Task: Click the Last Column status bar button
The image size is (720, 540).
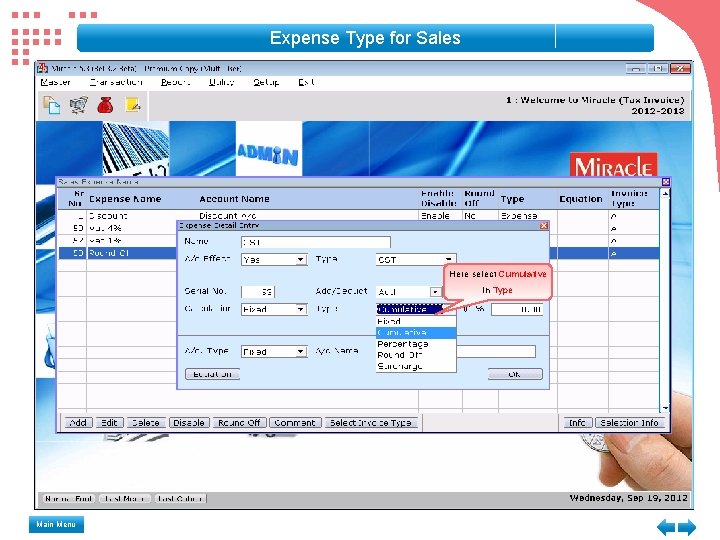Action: [180, 499]
